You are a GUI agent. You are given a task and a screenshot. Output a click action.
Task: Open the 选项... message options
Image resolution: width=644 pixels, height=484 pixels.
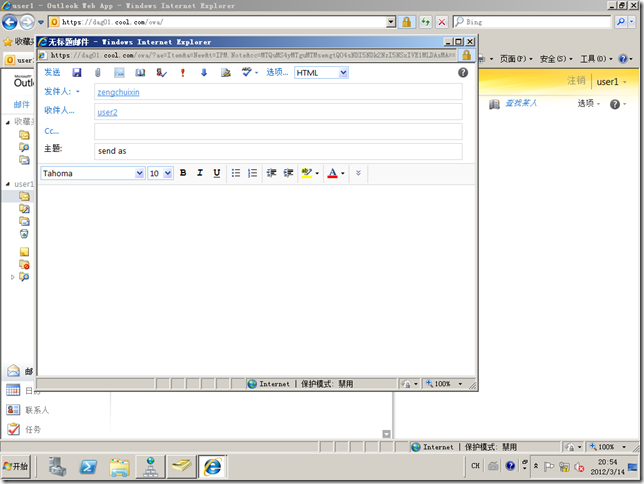[x=277, y=72]
